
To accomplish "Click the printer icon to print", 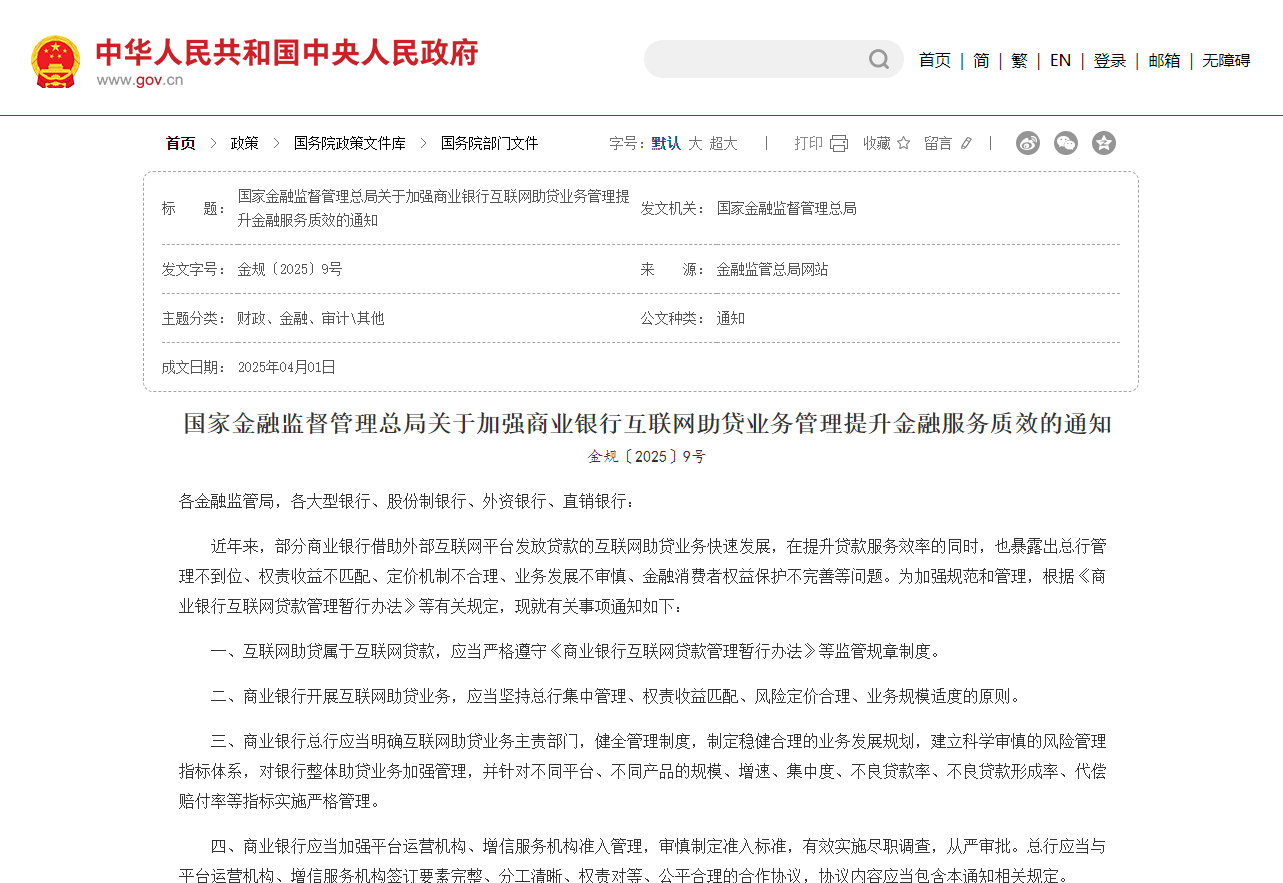I will (838, 144).
